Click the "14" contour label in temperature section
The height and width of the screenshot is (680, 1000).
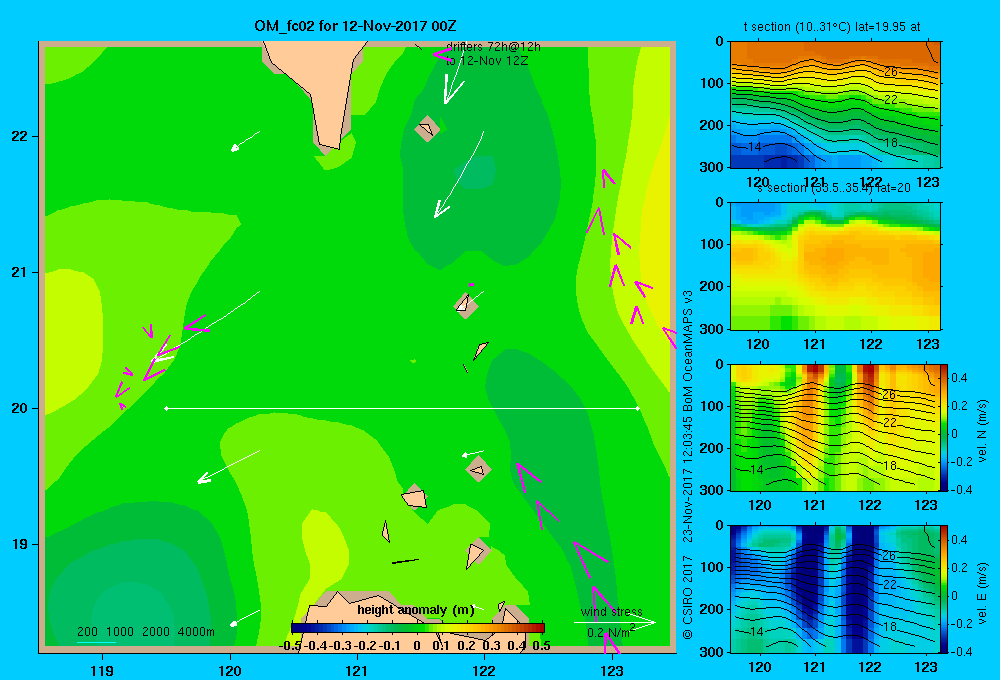click(x=754, y=147)
